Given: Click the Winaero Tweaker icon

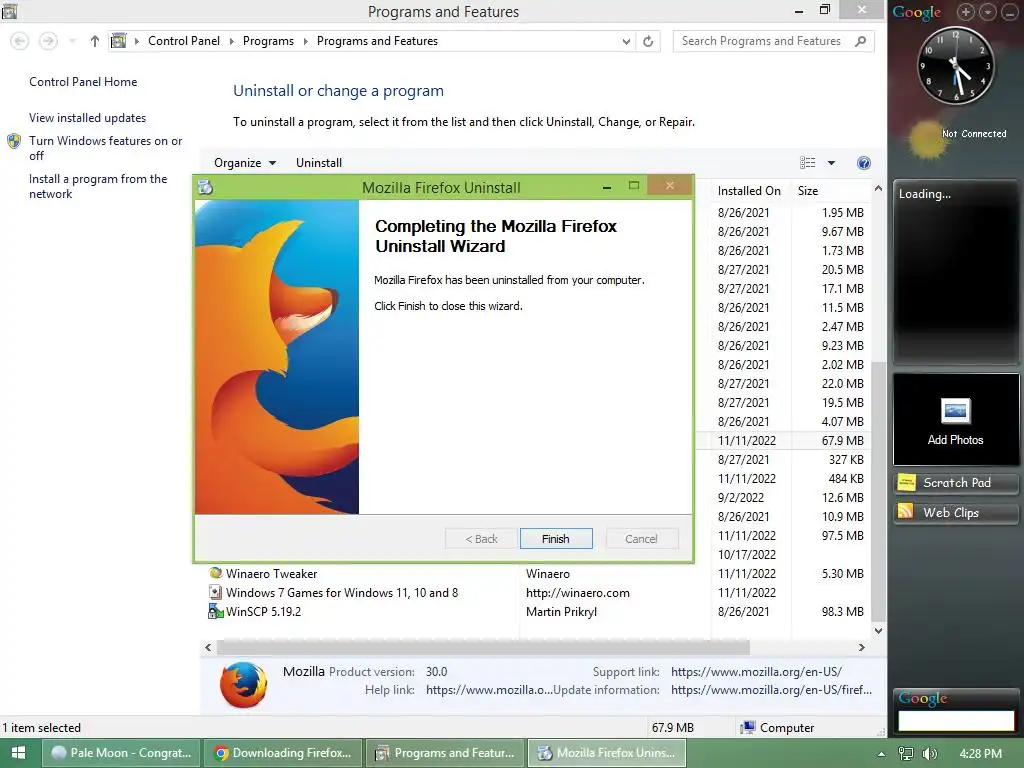Looking at the screenshot, I should pyautogui.click(x=216, y=573).
